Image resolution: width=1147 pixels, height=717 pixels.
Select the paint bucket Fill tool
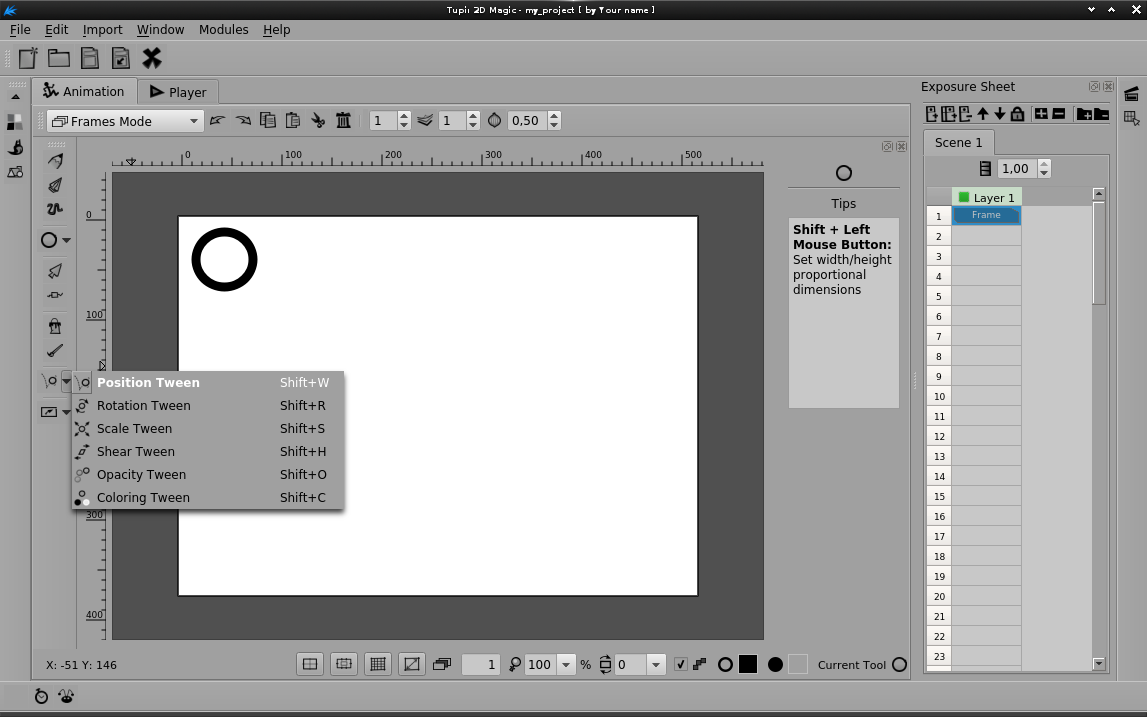[x=55, y=326]
